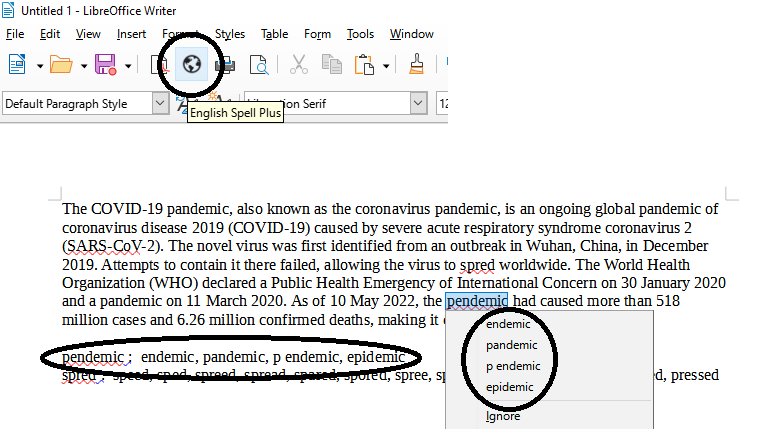Open the Tools menu
This screenshot has height=432, width=768.
click(360, 34)
